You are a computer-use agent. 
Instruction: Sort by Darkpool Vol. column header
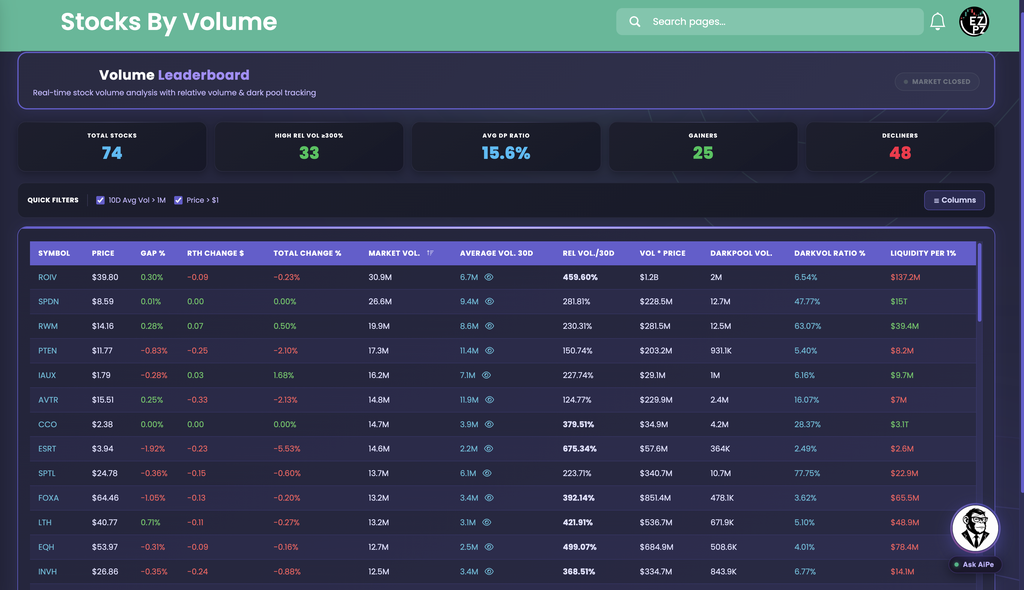pos(741,253)
